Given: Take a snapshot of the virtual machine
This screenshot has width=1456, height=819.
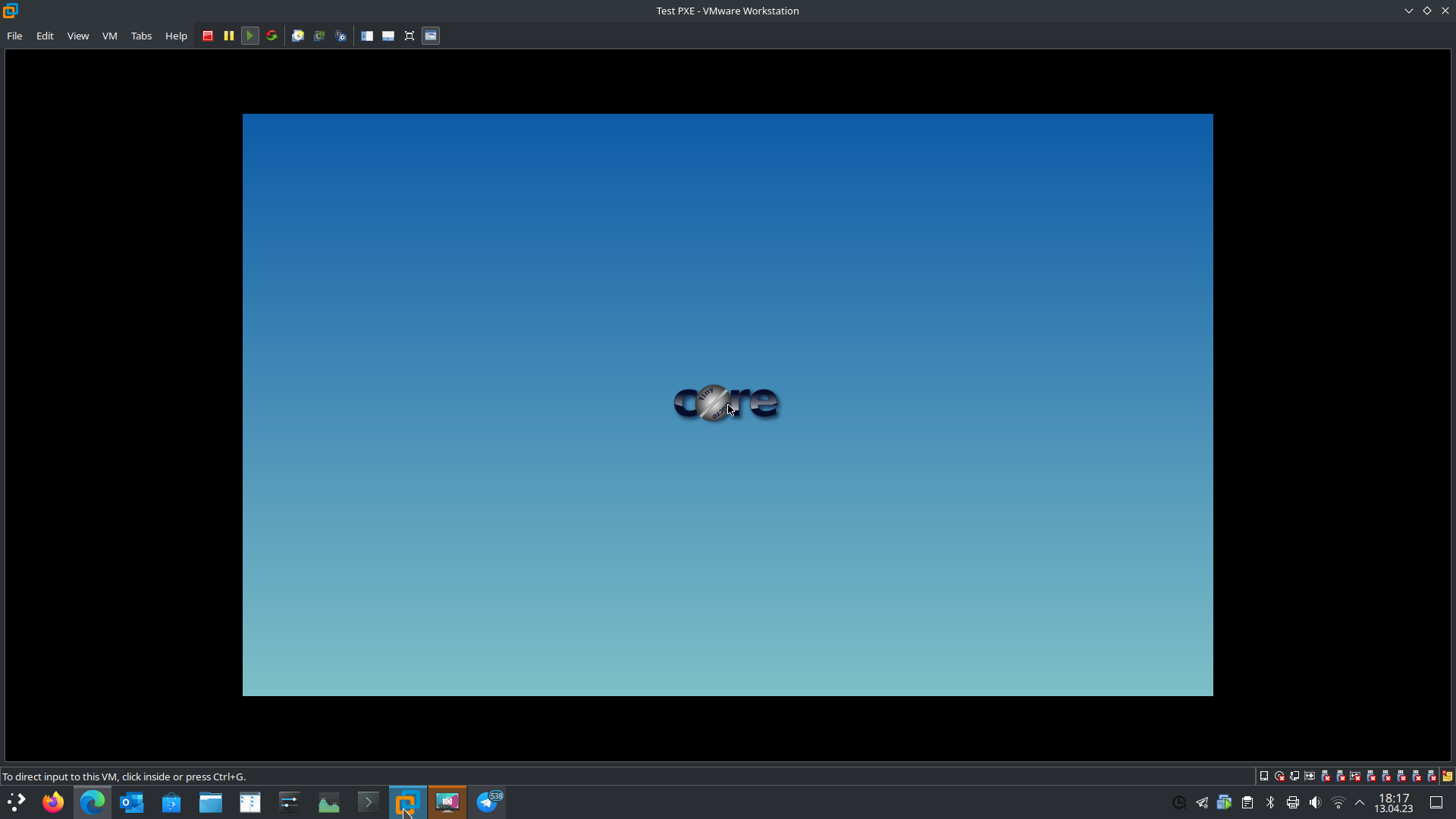Looking at the screenshot, I should click(298, 36).
